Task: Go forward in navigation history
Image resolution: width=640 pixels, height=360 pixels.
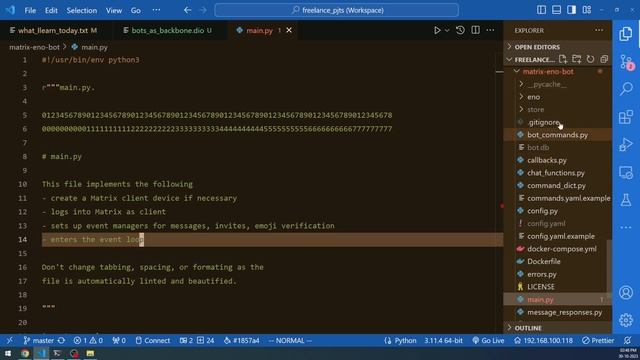Action: (x=203, y=10)
